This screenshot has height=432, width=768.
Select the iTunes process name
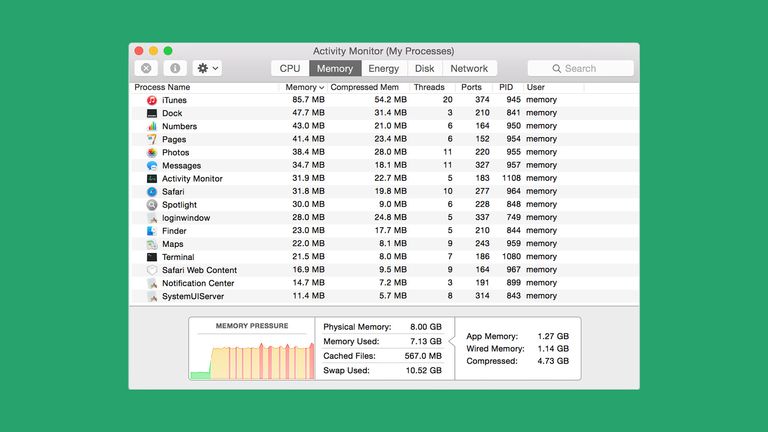tap(174, 100)
